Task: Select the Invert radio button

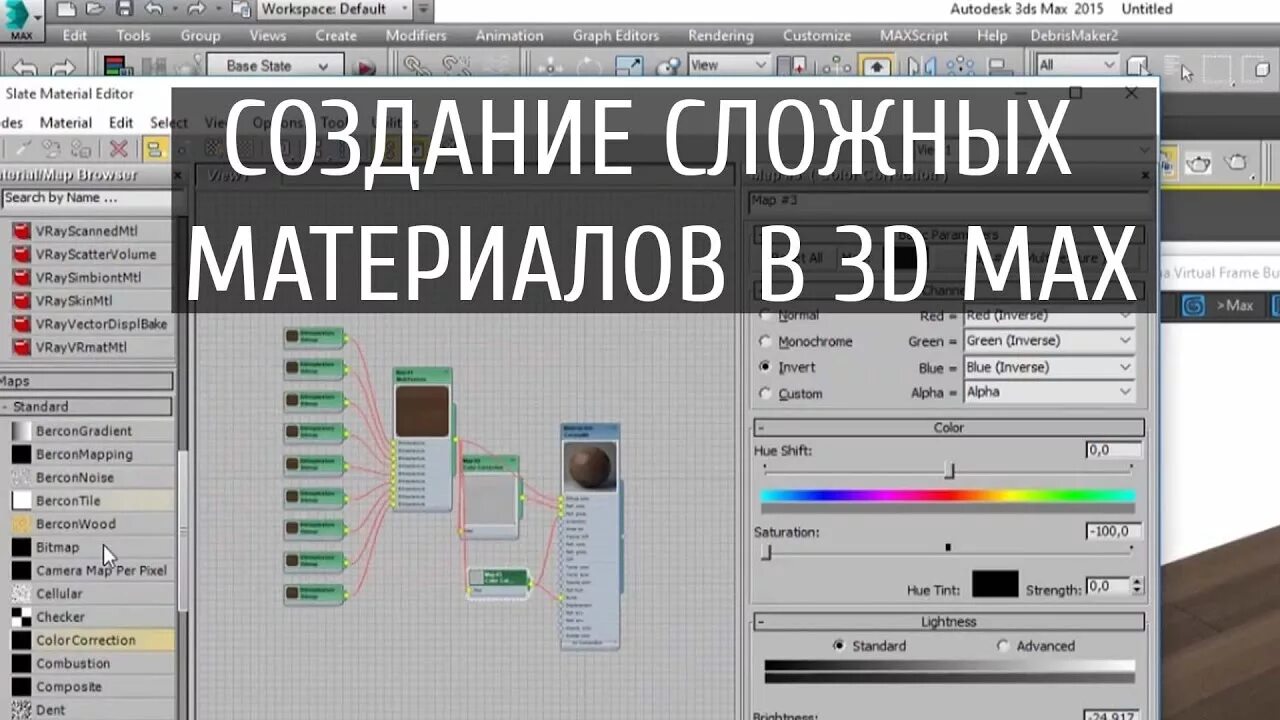Action: [x=766, y=367]
